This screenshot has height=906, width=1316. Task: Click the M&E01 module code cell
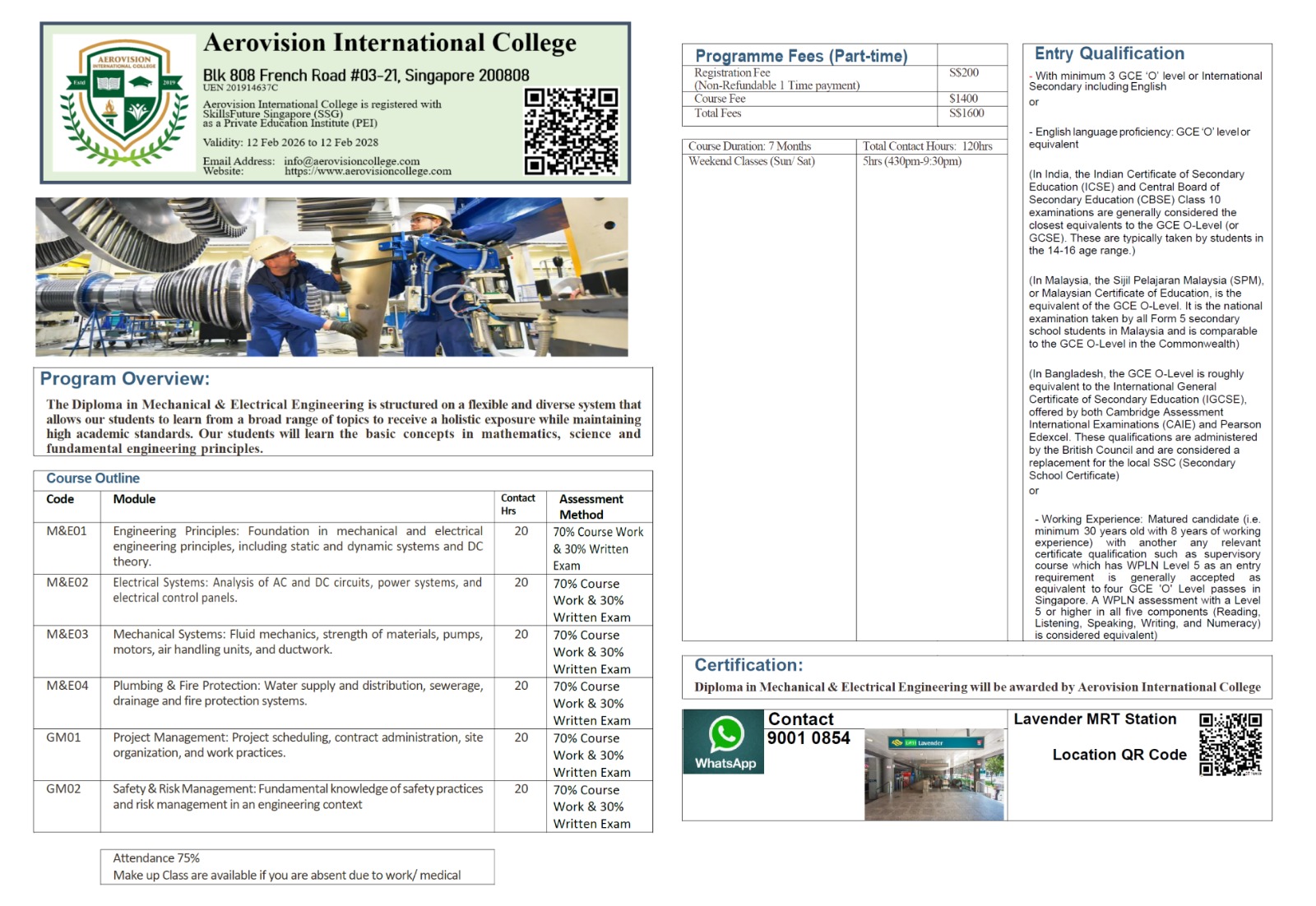pos(67,531)
